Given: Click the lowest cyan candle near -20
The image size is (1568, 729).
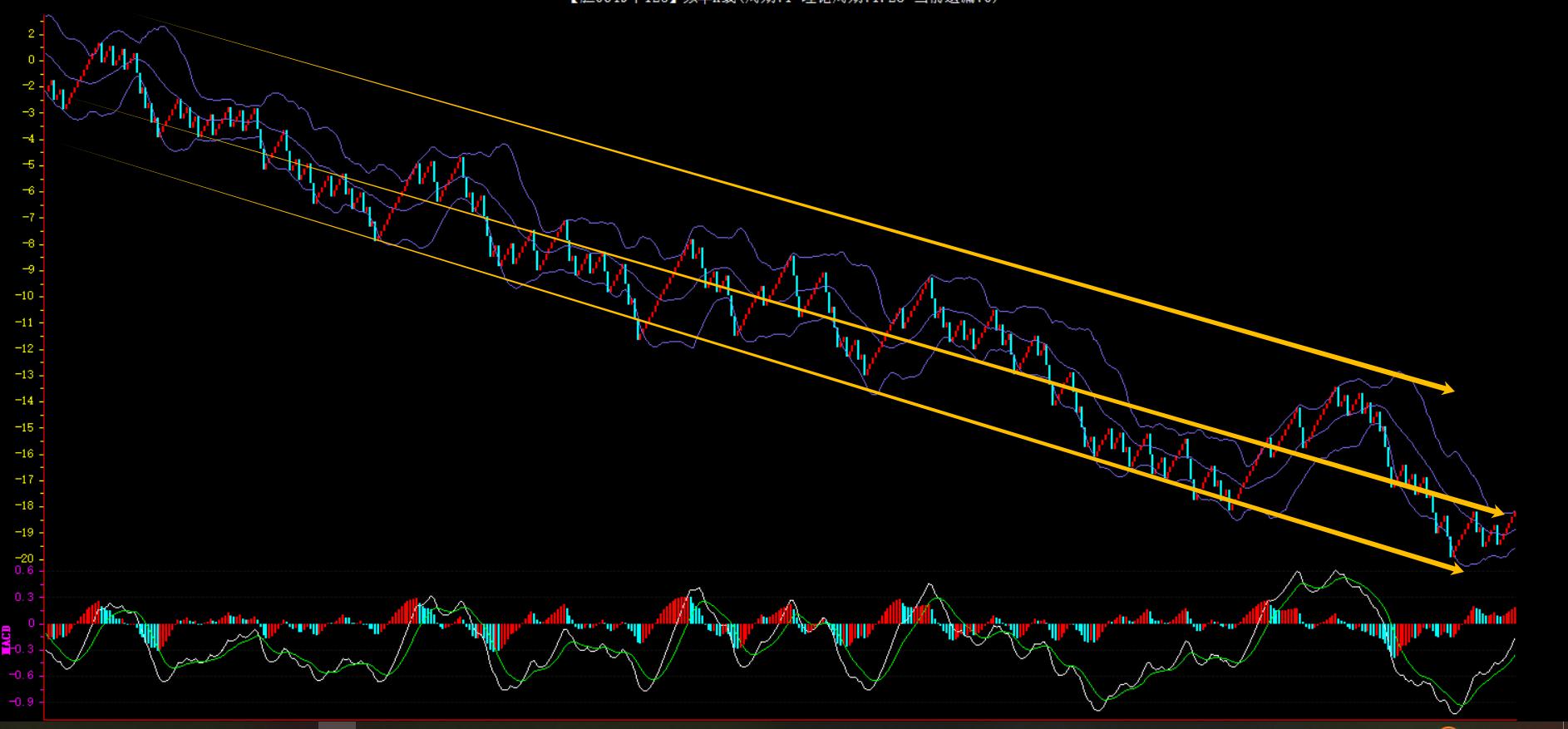Looking at the screenshot, I should click(x=1452, y=547).
